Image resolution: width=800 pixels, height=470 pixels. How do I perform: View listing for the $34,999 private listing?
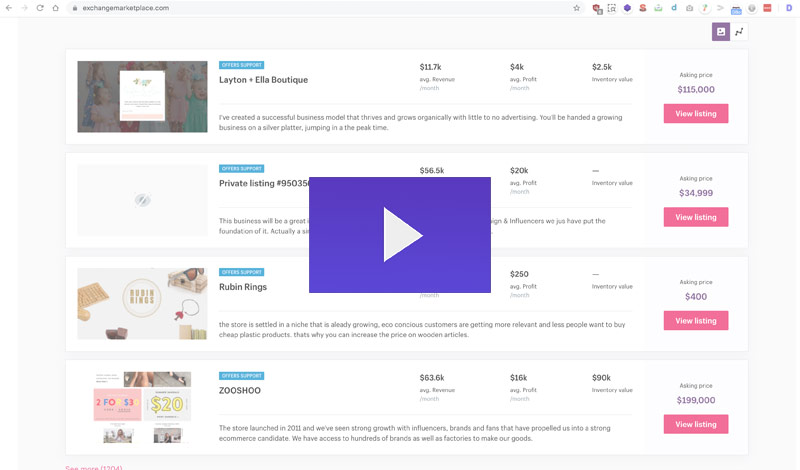696,217
